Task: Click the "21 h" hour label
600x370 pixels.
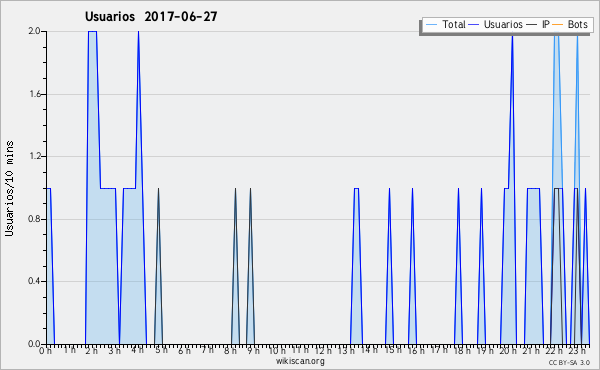Action: (532, 351)
